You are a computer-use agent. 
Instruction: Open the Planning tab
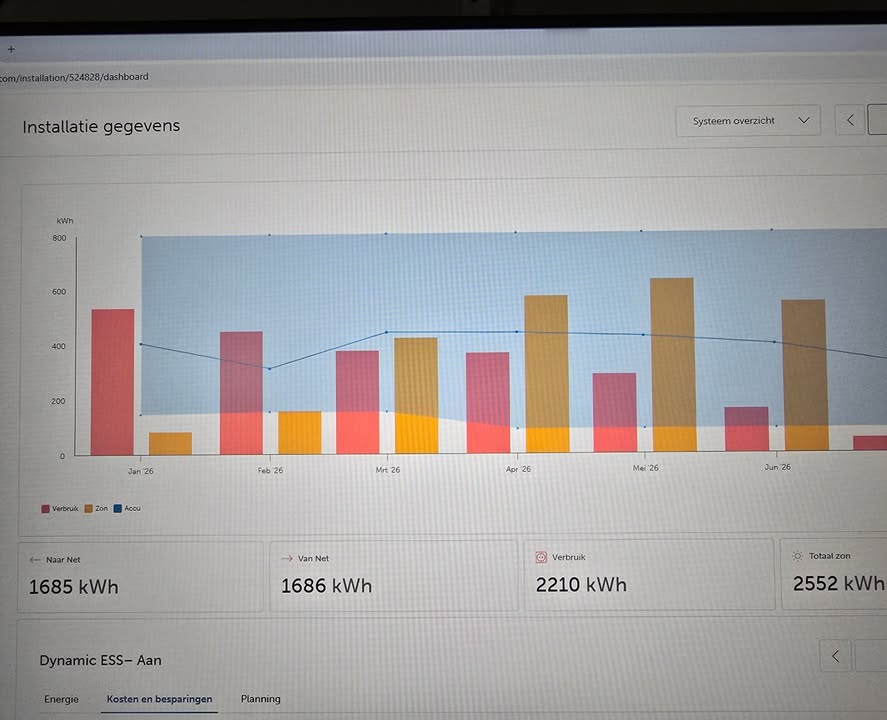(261, 699)
